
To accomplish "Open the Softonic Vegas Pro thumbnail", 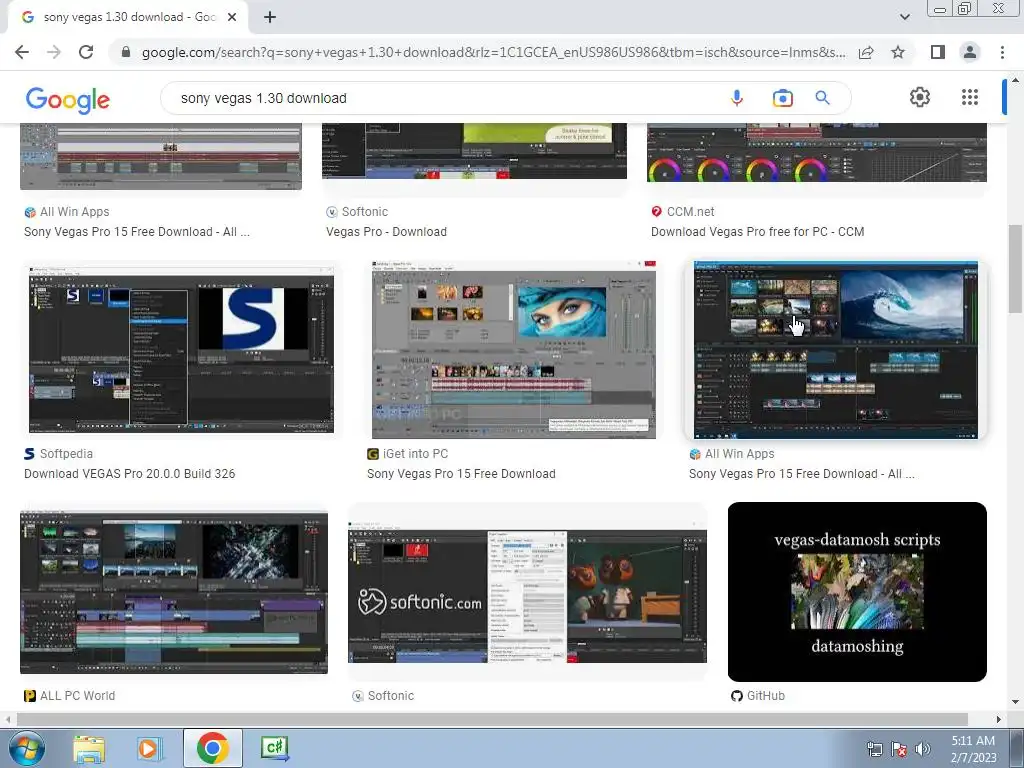I will click(475, 152).
